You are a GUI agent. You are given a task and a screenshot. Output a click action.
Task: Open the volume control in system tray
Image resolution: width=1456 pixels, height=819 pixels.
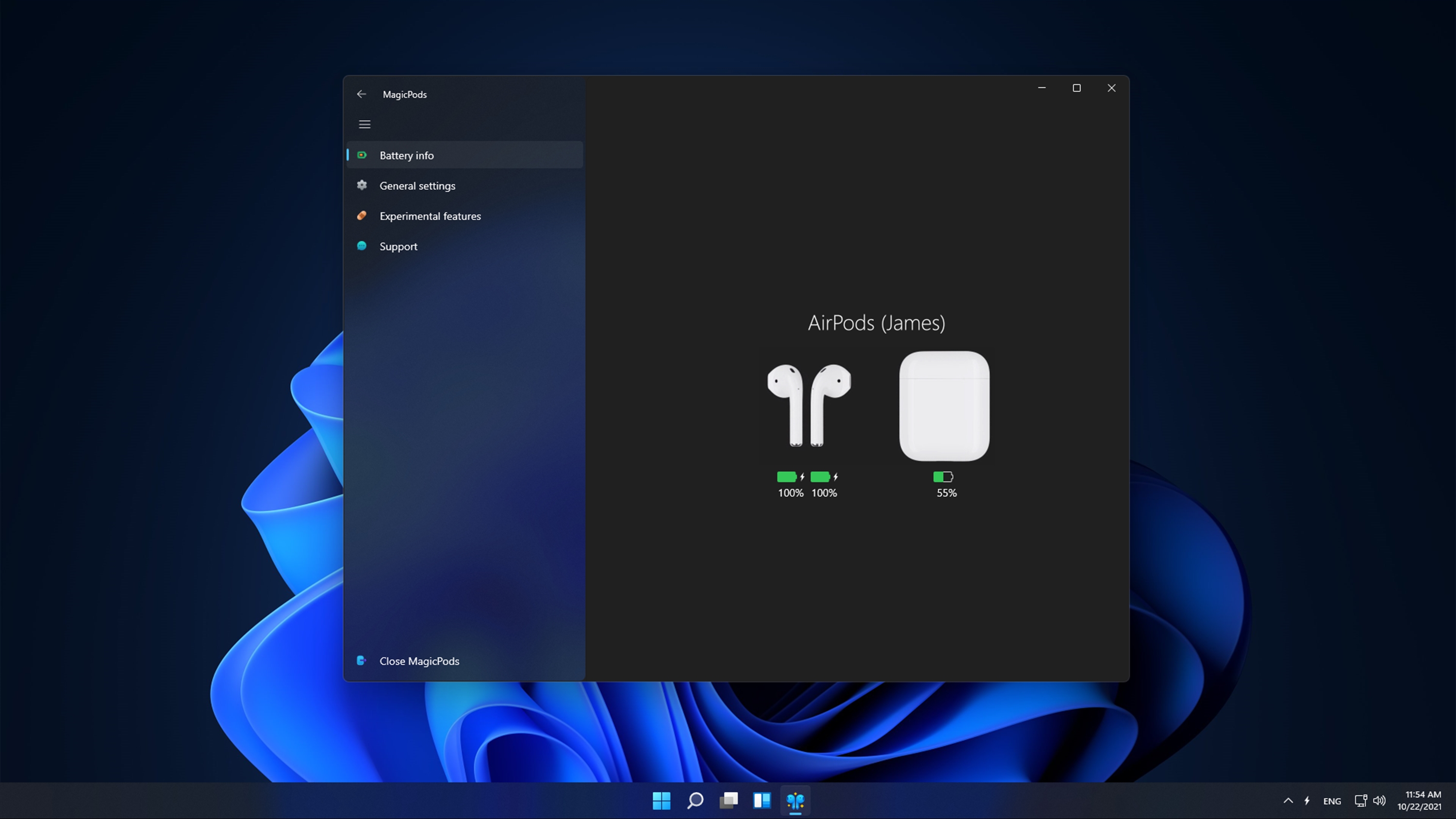(1379, 801)
